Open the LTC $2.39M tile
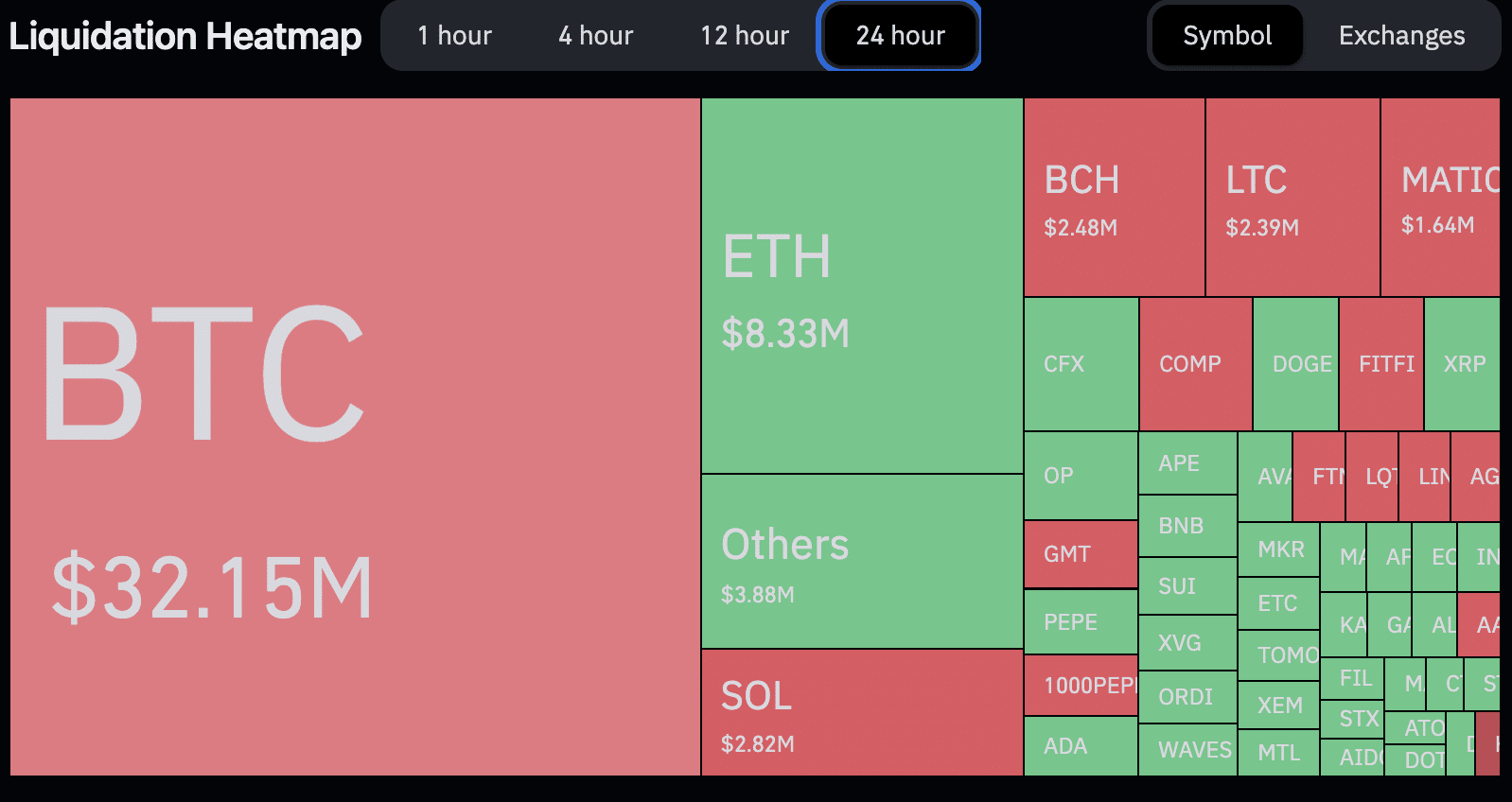 (1292, 198)
